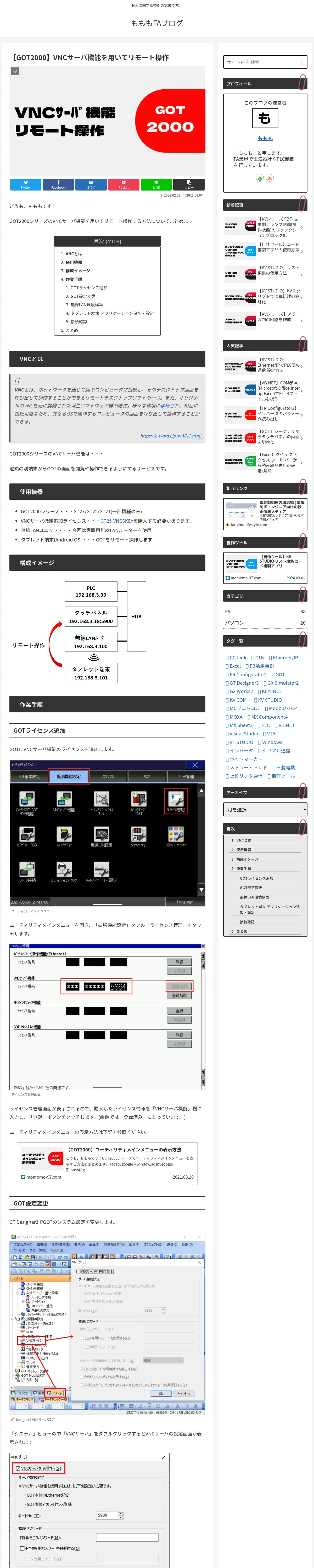The width and height of the screenshot is (314, 1568).
Task: Open the e-words.jp VNC source link
Action: point(171,436)
